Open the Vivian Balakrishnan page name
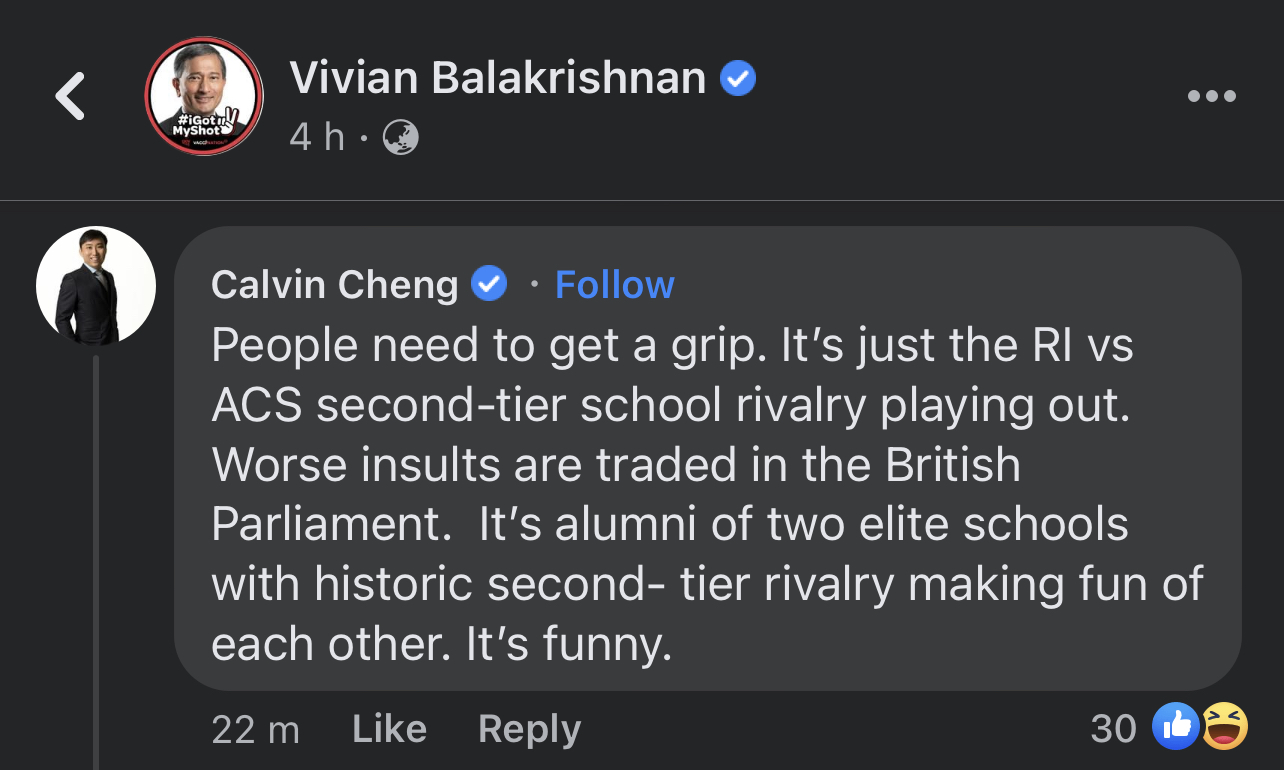 coord(497,78)
